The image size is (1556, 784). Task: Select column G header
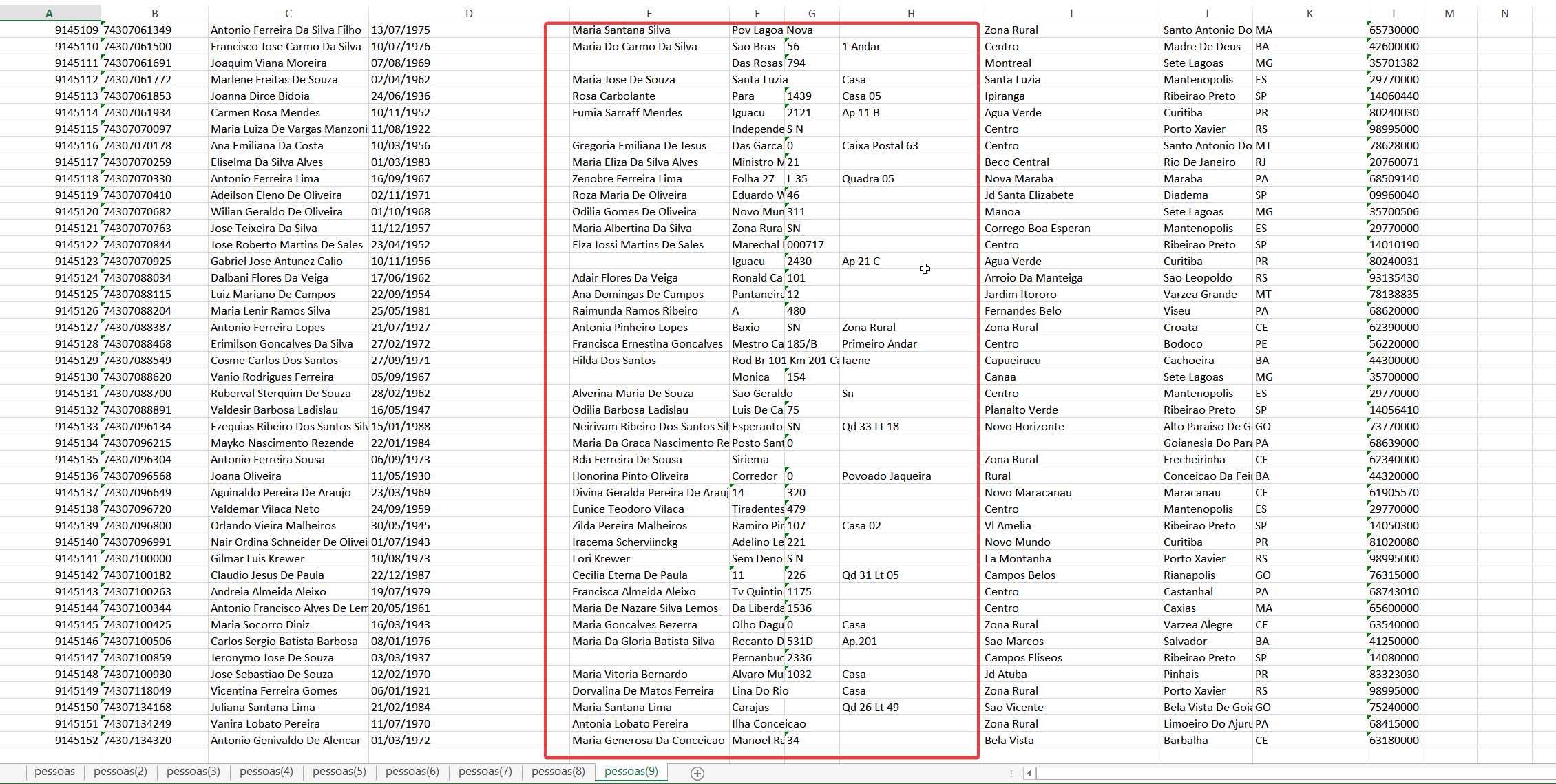(812, 13)
